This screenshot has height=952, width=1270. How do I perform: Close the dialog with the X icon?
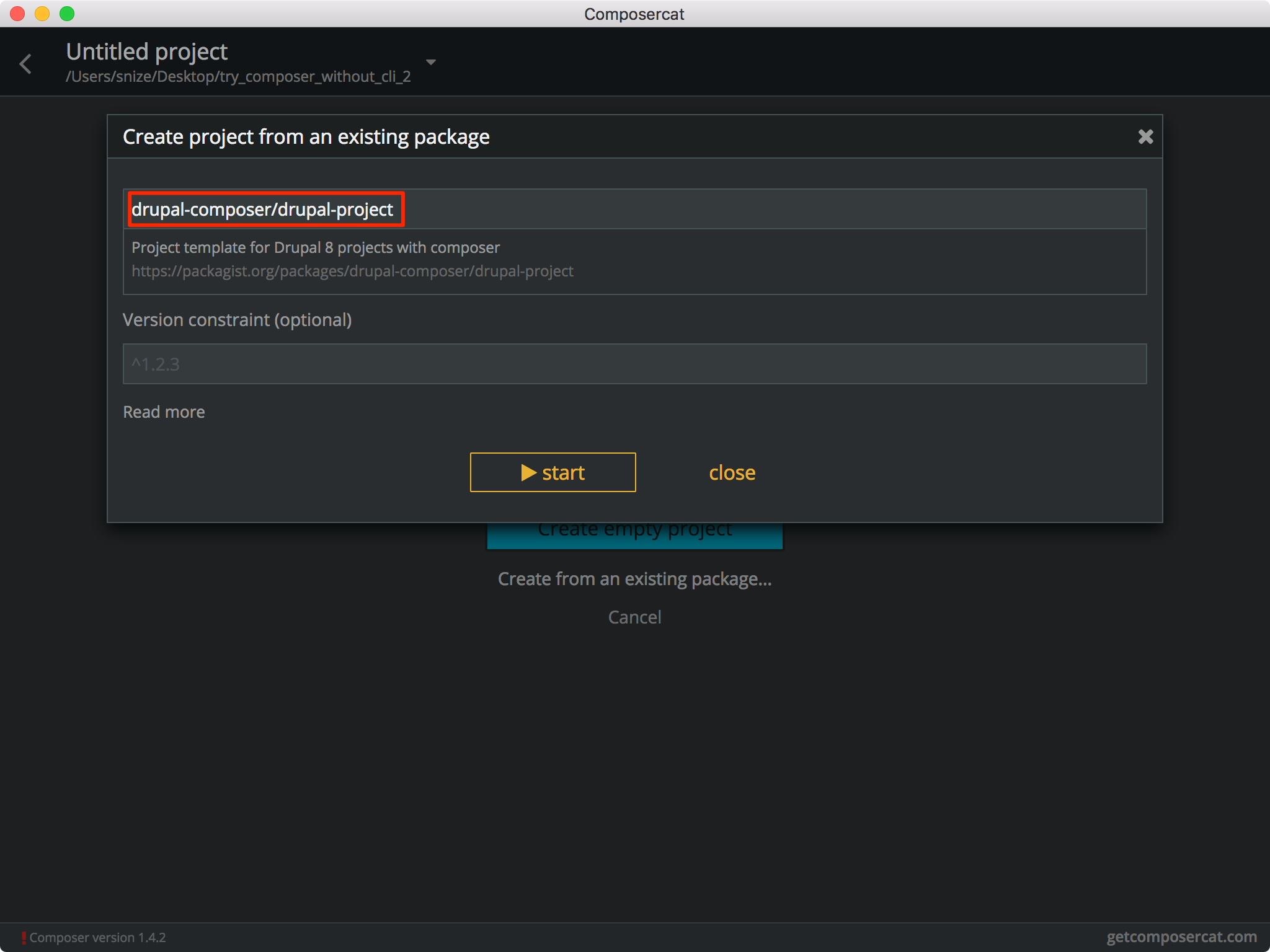pos(1145,136)
